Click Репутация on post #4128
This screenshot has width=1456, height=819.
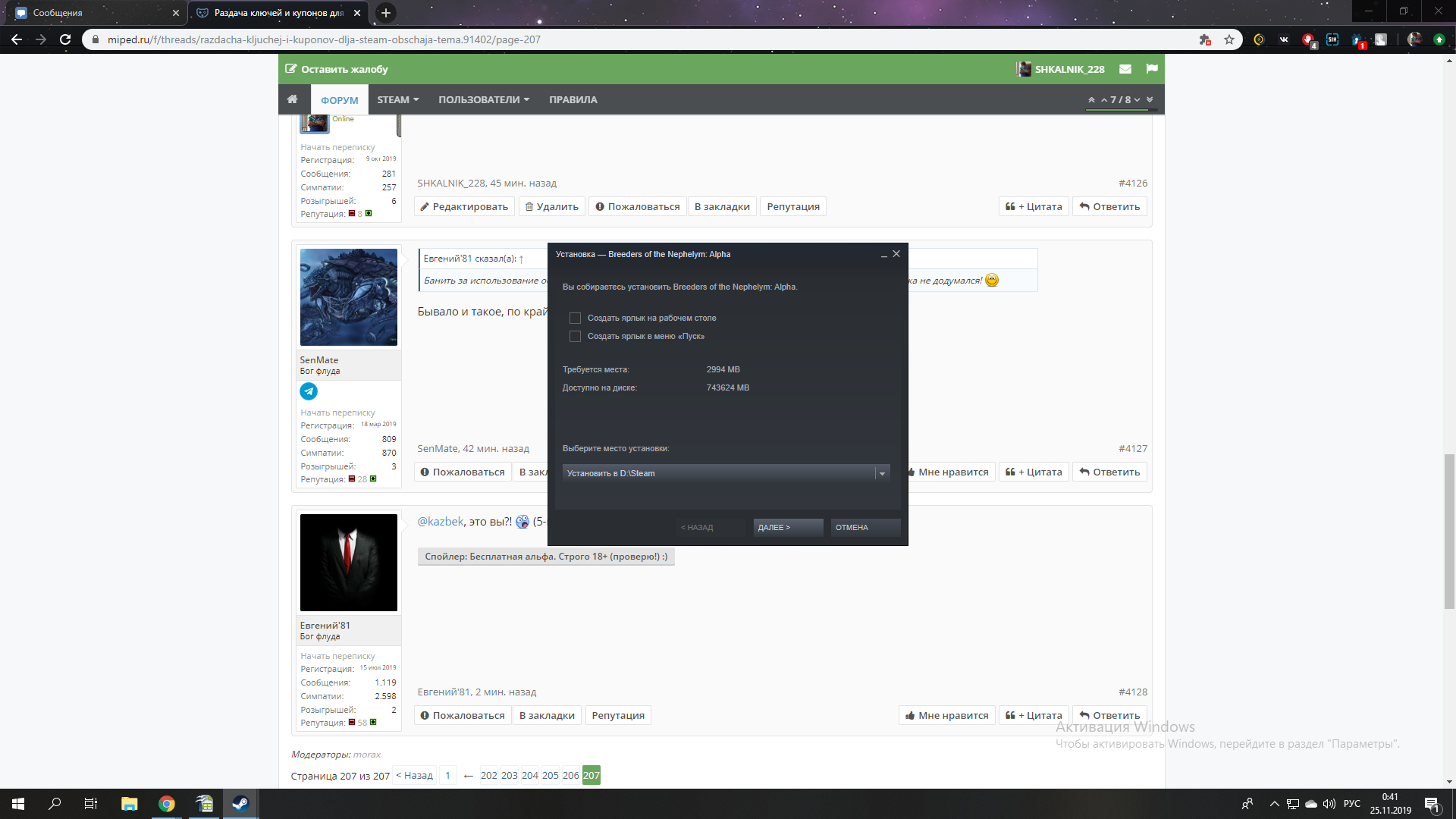(x=618, y=716)
